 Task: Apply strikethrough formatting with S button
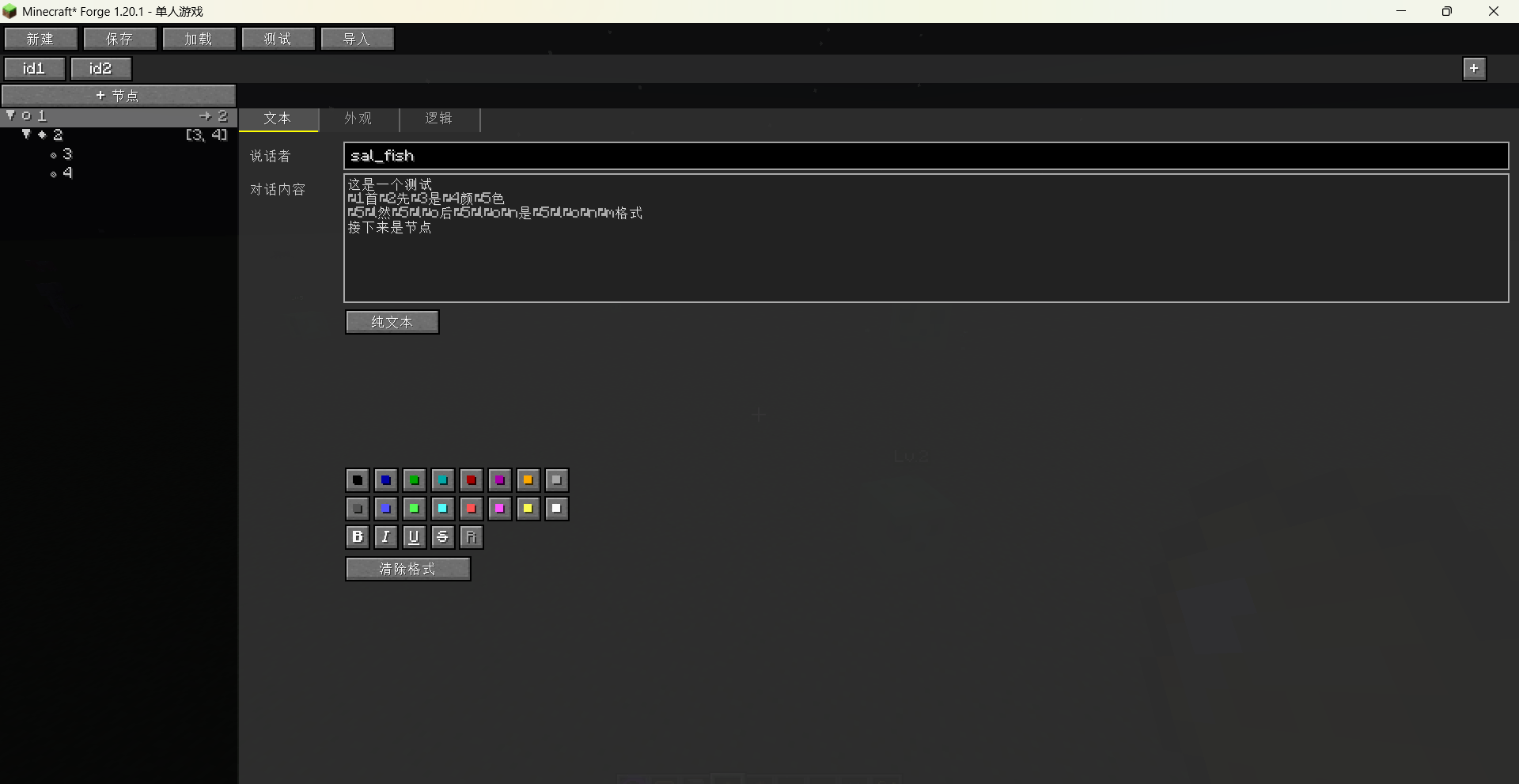click(443, 537)
